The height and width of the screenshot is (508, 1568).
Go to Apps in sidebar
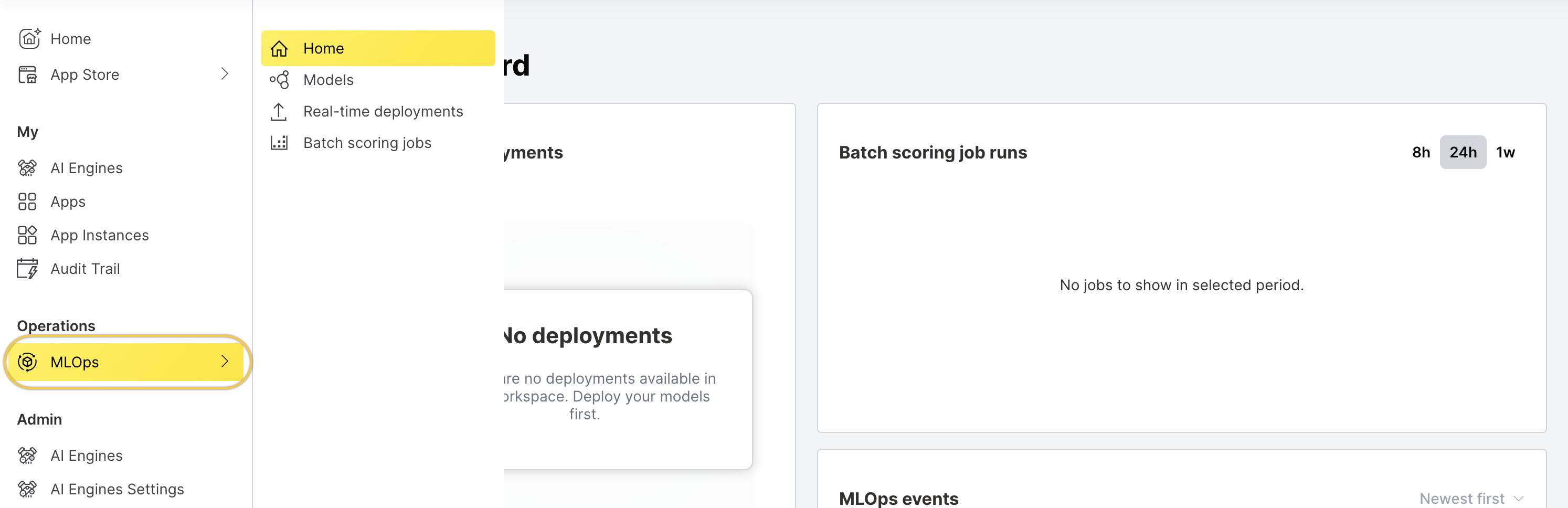tap(125, 202)
